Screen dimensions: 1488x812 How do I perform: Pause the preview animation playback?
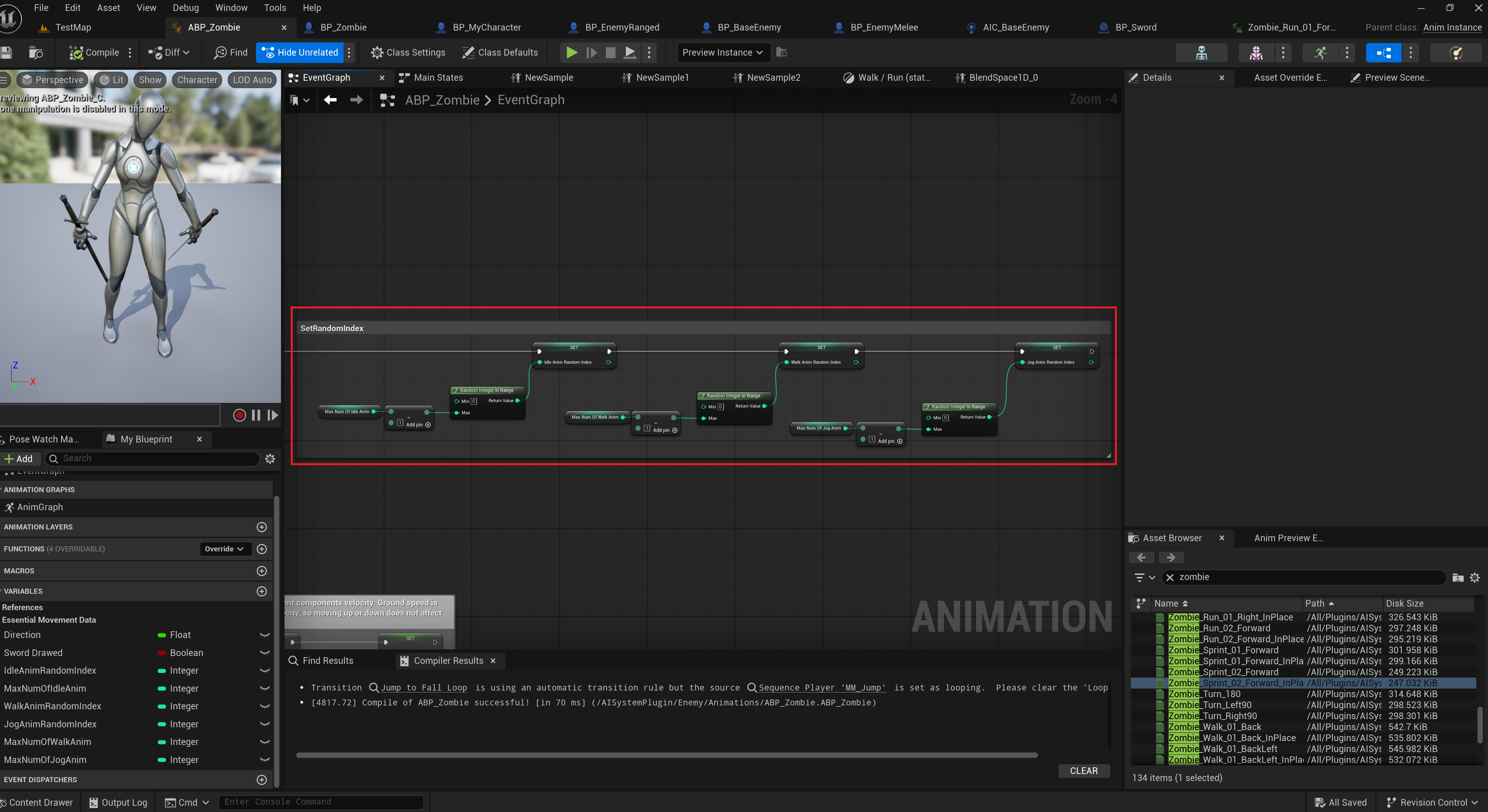(x=256, y=415)
